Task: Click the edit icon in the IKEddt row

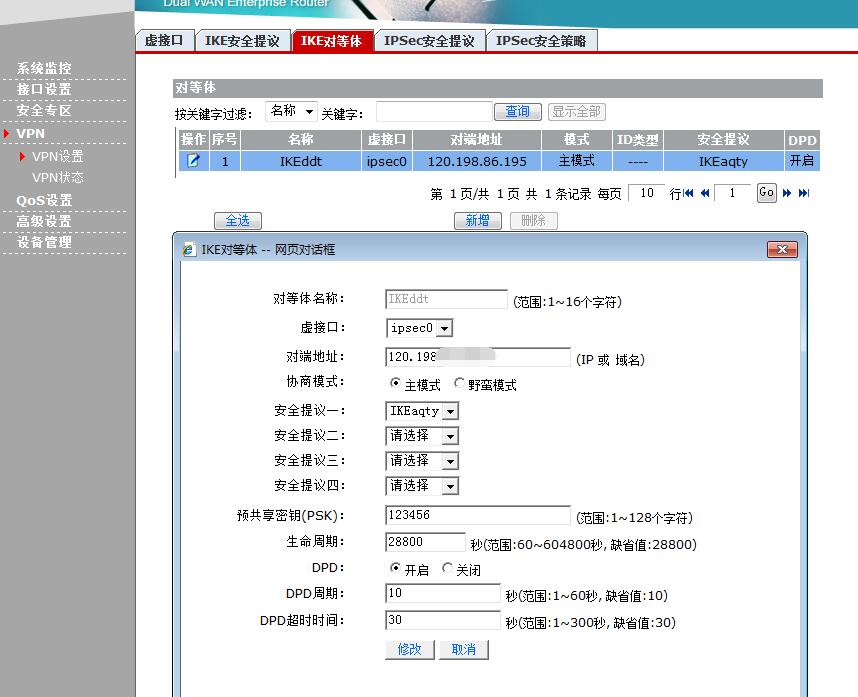Action: [x=193, y=161]
